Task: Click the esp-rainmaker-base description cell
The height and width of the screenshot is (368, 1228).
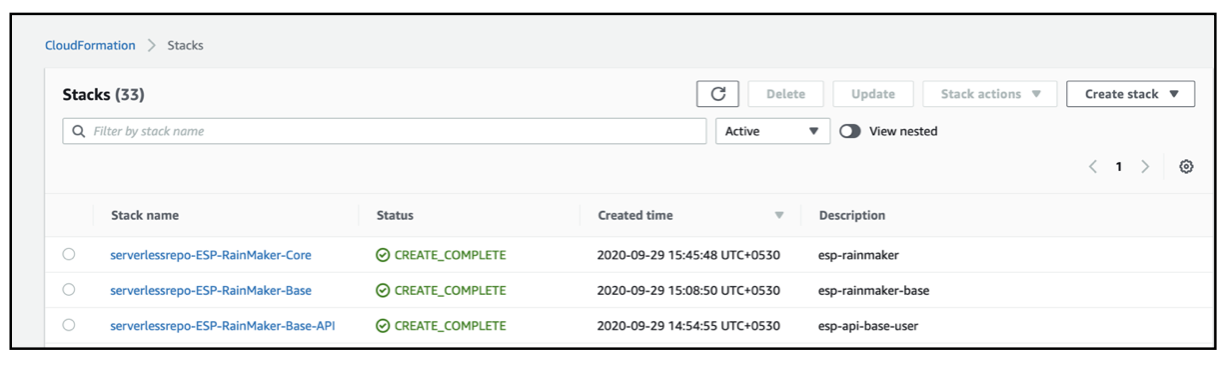Action: tap(875, 290)
